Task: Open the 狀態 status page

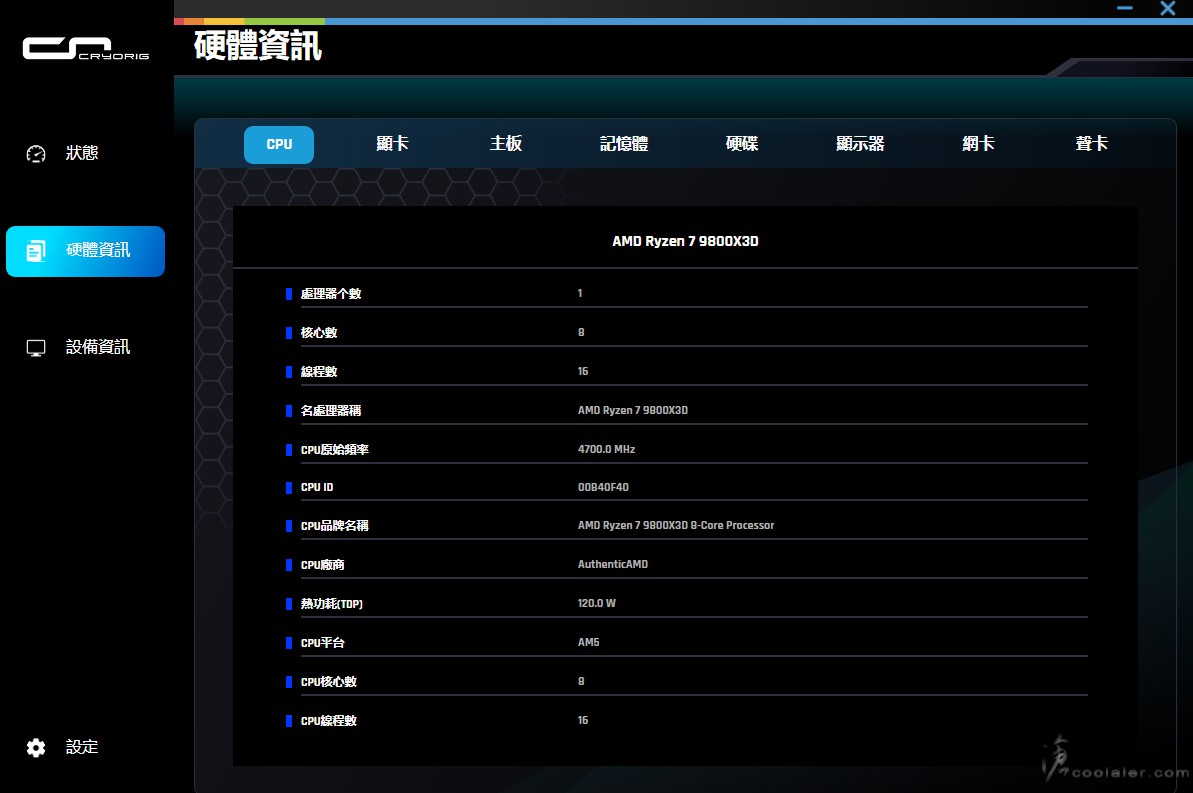Action: pyautogui.click(x=82, y=154)
